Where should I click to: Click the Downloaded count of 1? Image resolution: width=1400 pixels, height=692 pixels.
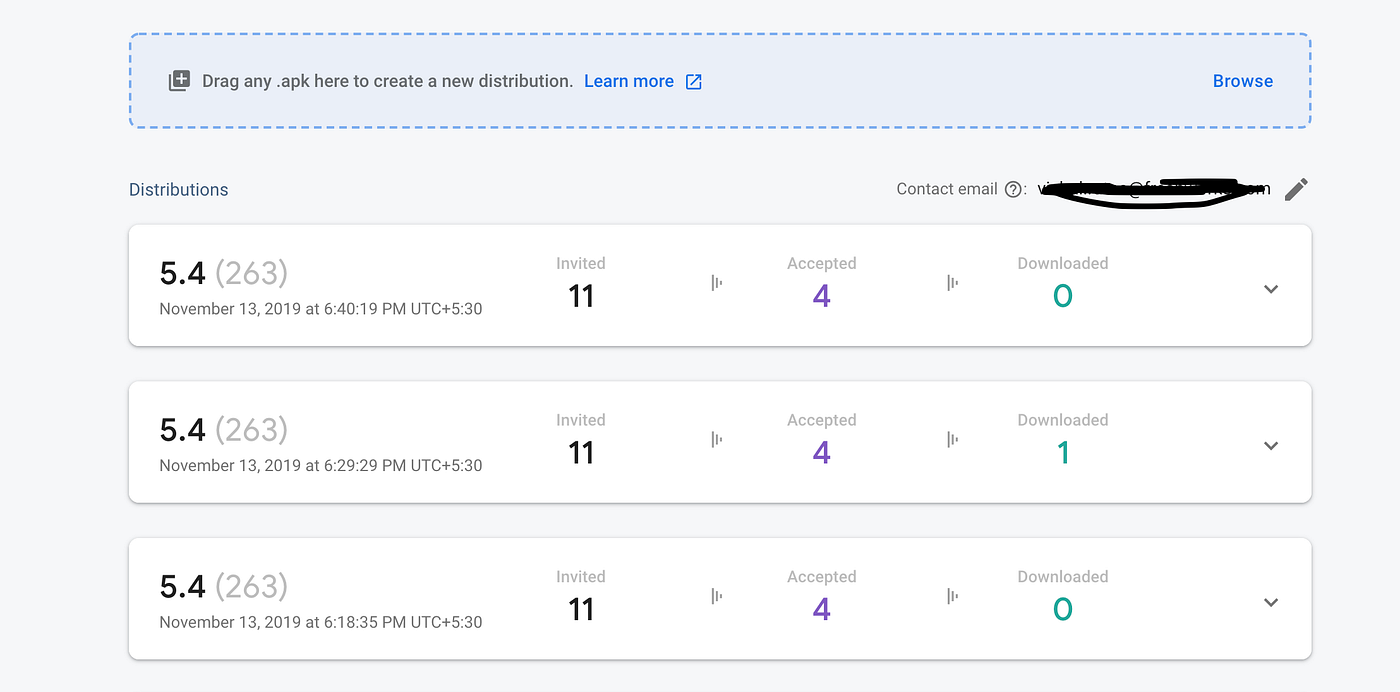point(1063,453)
